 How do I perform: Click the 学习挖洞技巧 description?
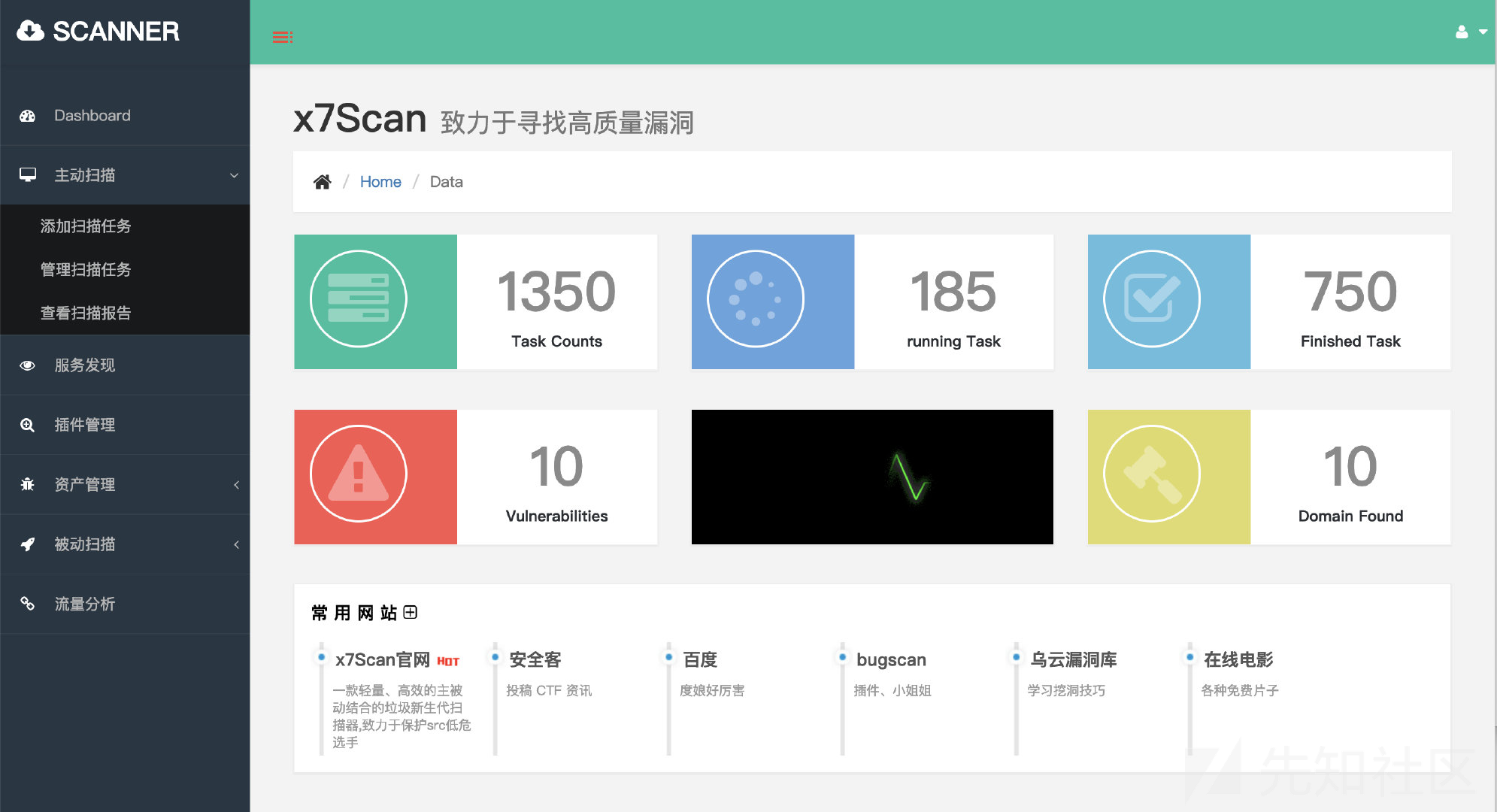click(1066, 690)
